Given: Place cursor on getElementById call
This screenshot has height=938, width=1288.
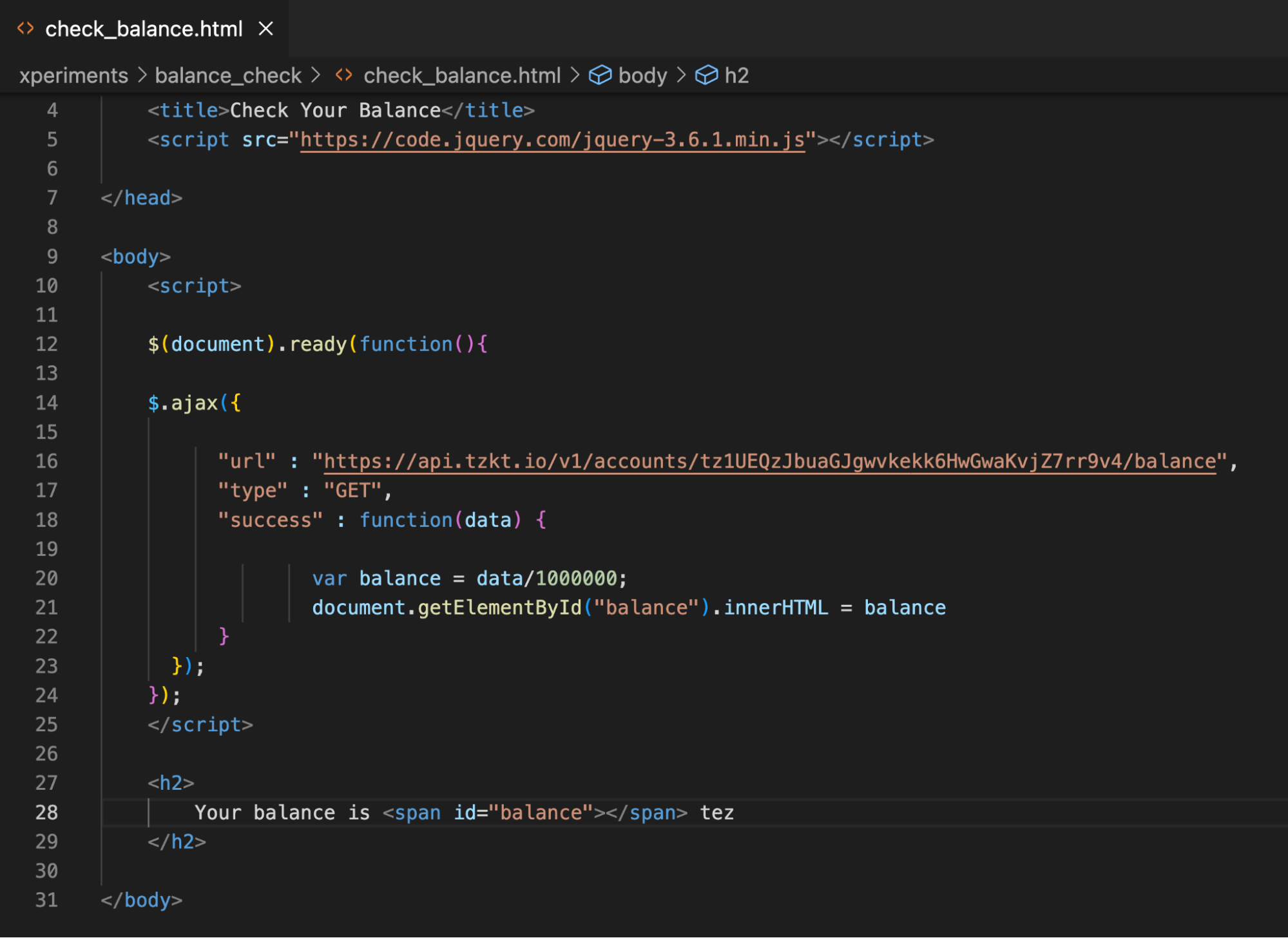Looking at the screenshot, I should pos(499,608).
